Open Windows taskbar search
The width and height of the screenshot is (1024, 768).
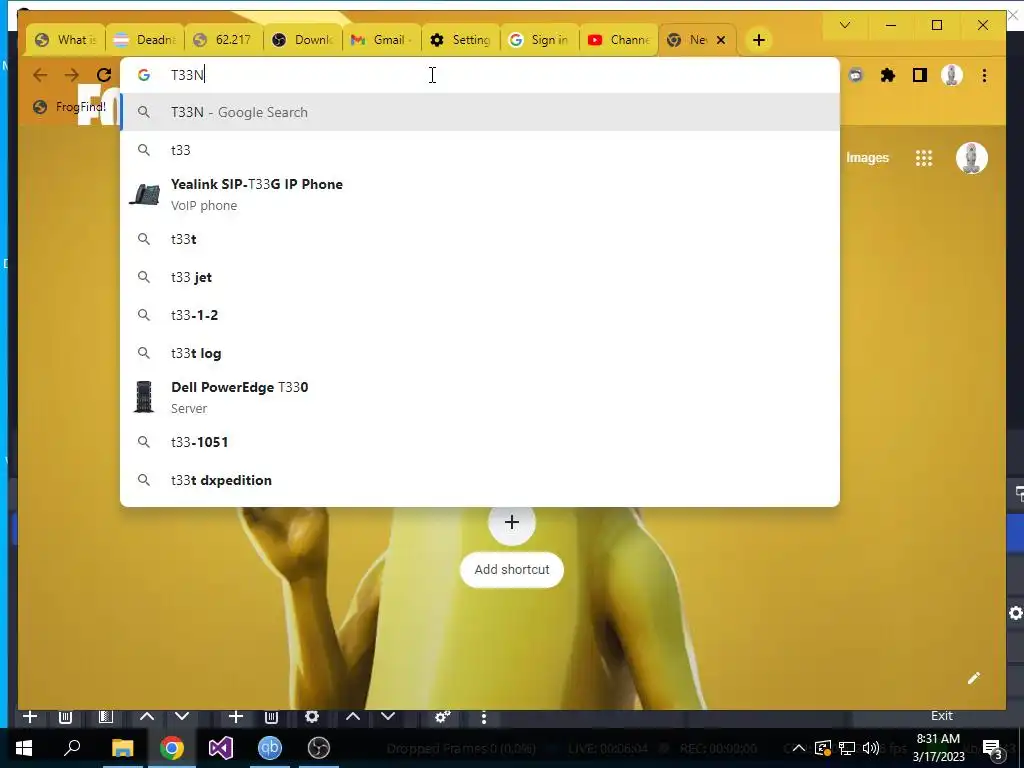click(72, 748)
